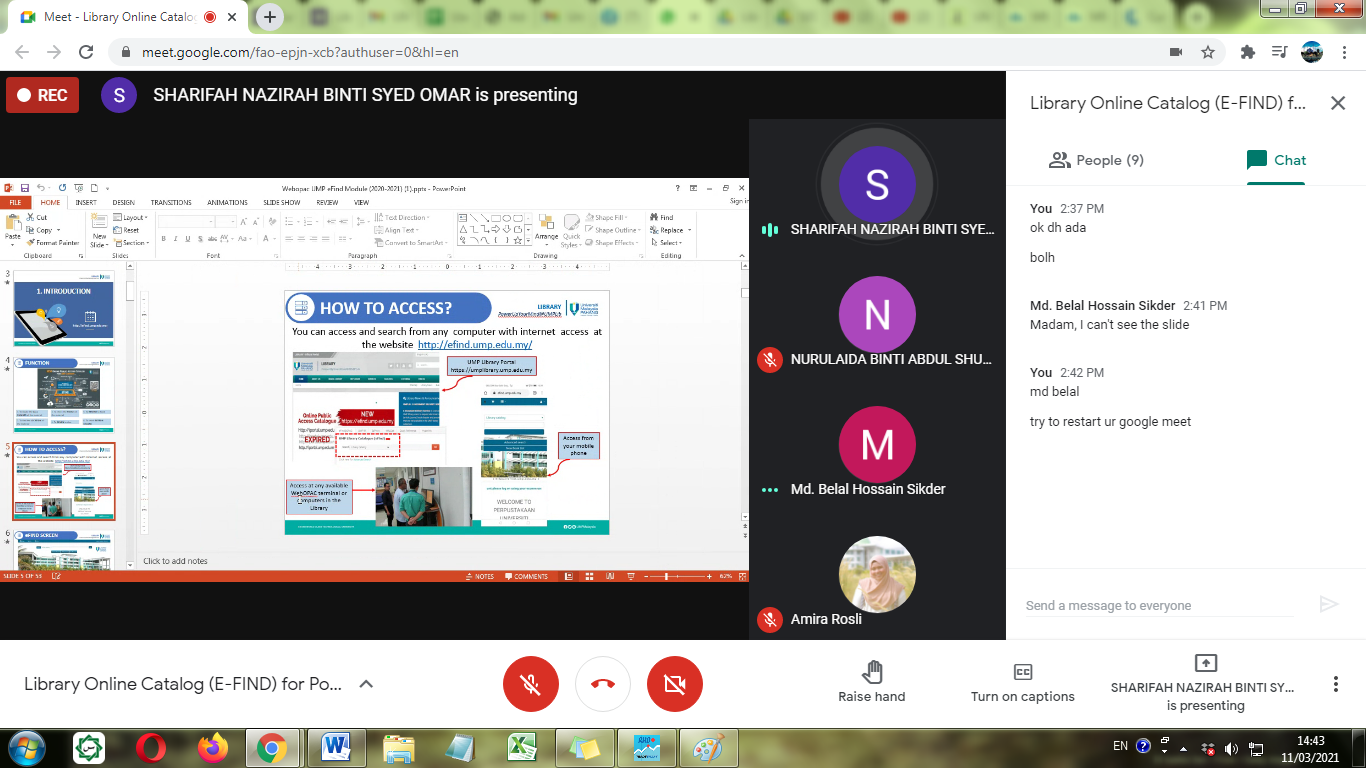Select Amira Rosli participant photo
Screen dimensions: 1366x768
(x=877, y=575)
